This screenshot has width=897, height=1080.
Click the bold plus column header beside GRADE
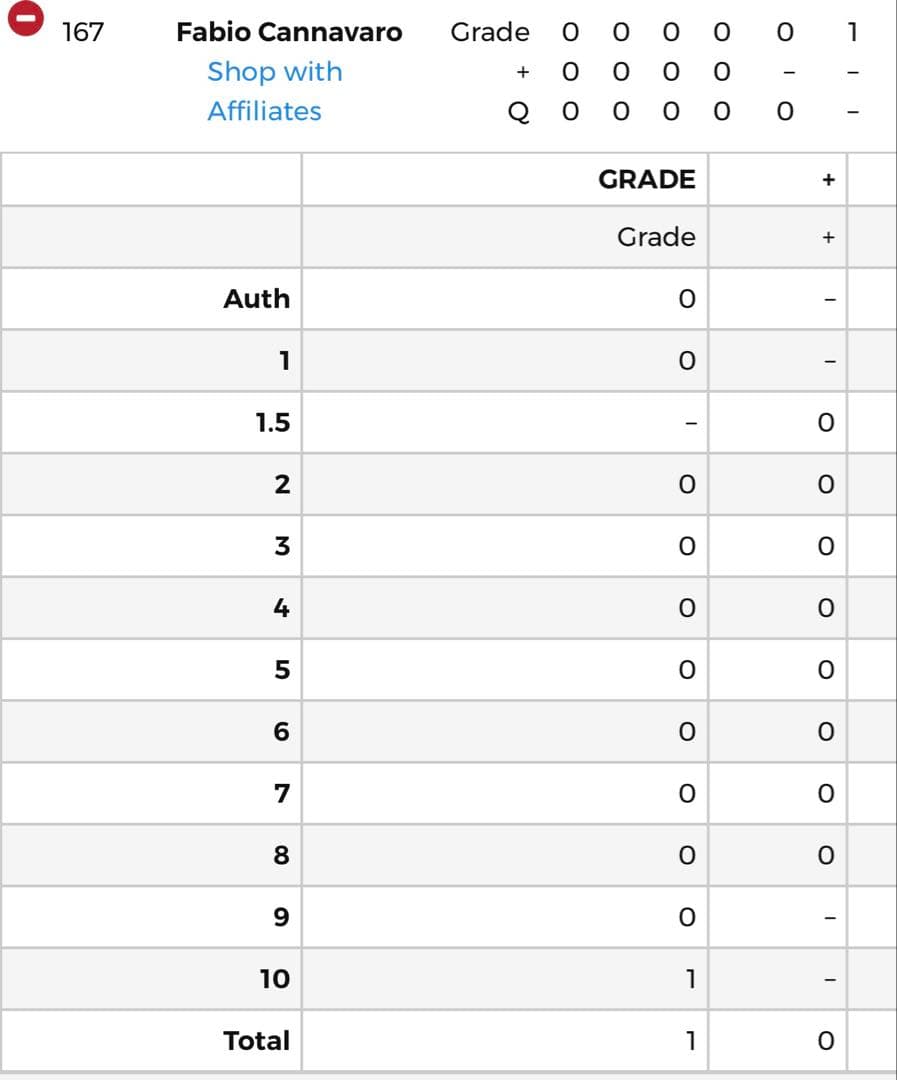coord(827,180)
